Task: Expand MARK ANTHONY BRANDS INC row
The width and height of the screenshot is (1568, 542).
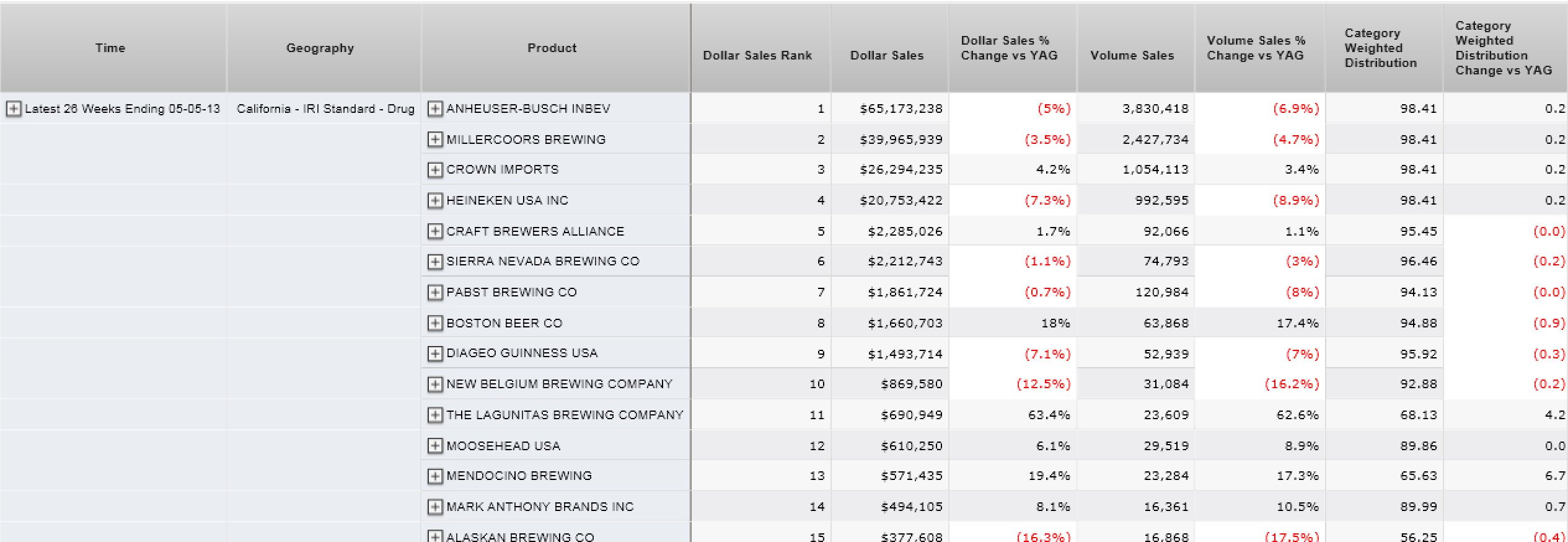Action: (435, 507)
